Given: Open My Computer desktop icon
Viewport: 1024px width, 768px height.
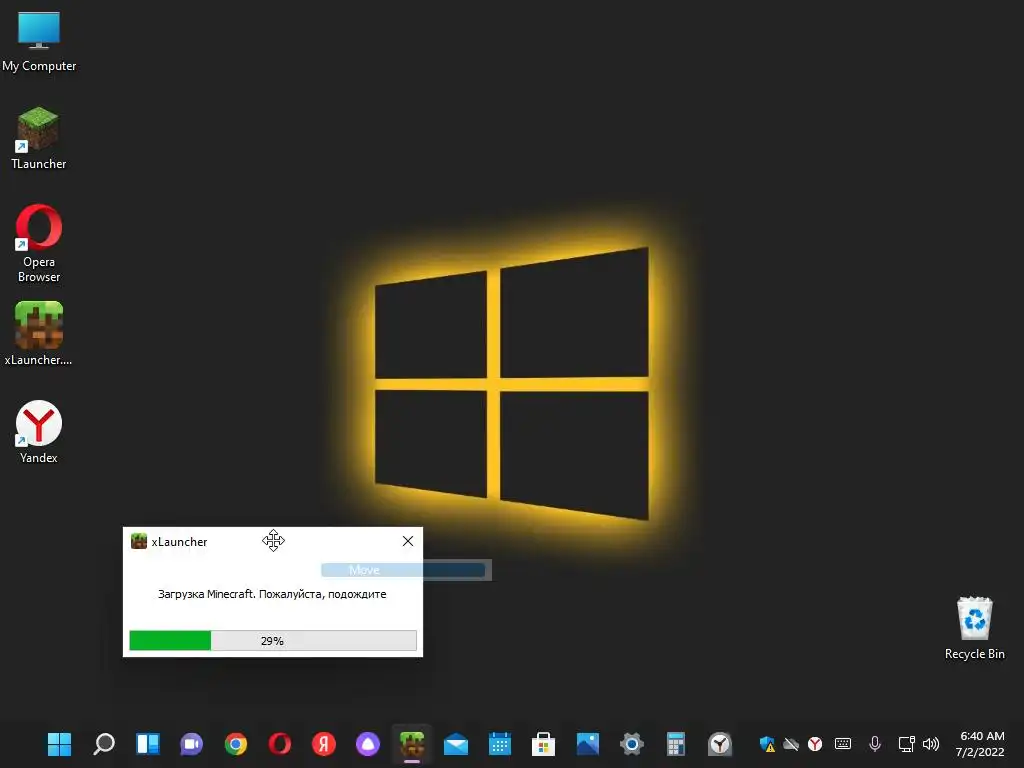Looking at the screenshot, I should click(x=39, y=41).
